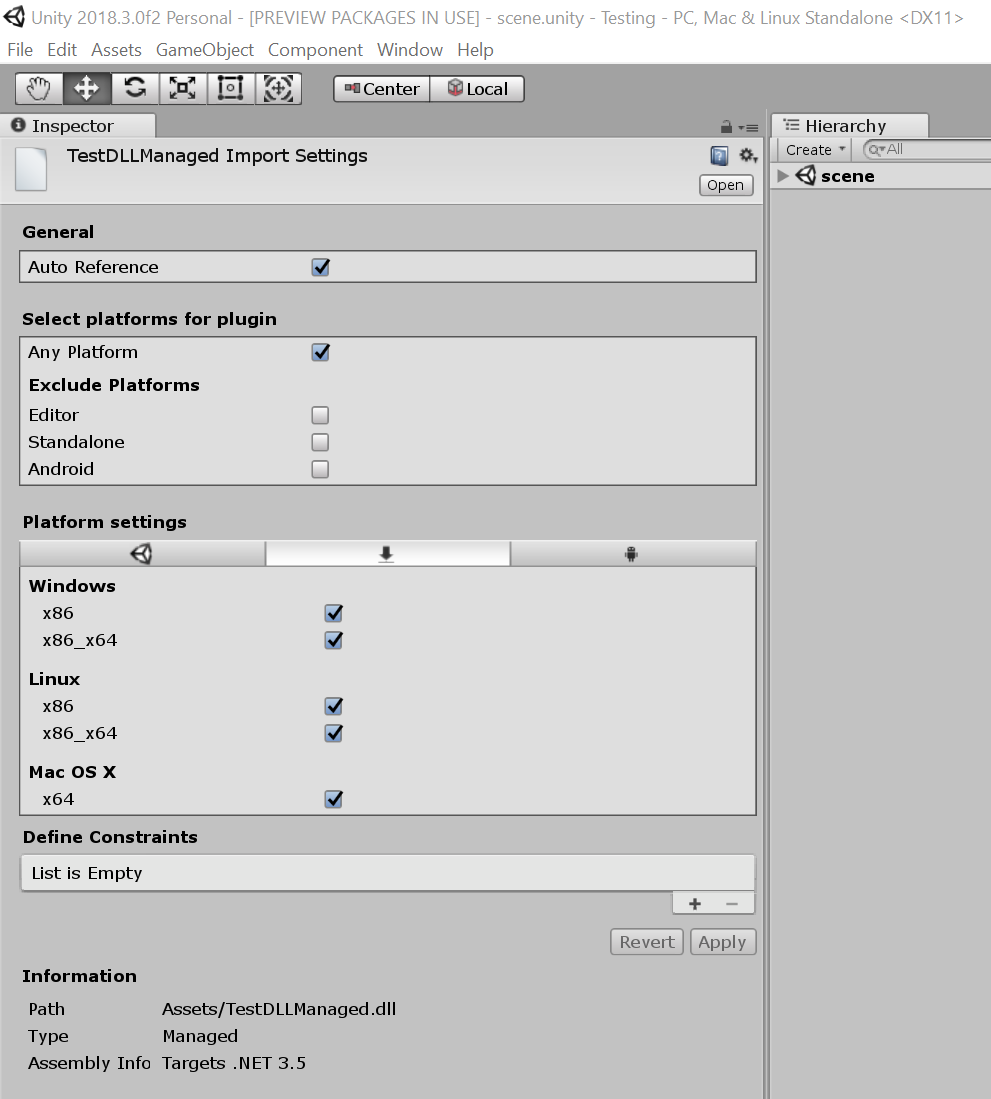Viewport: 991px width, 1099px height.
Task: Select the Rotate tool
Action: (135, 89)
